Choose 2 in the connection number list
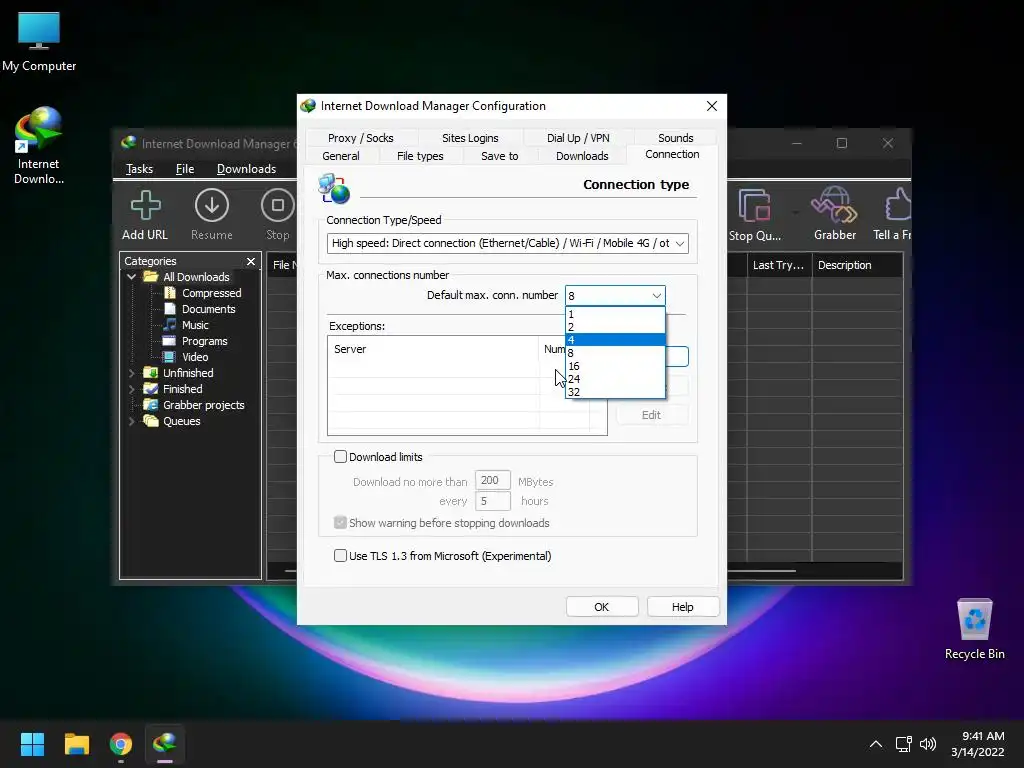Viewport: 1024px width, 768px height. coord(615,327)
